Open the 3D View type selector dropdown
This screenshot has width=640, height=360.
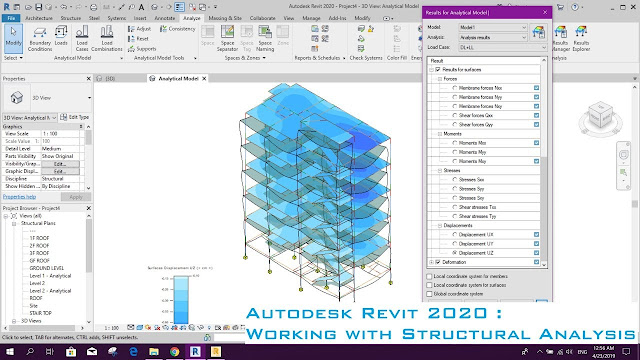pyautogui.click(x=89, y=98)
